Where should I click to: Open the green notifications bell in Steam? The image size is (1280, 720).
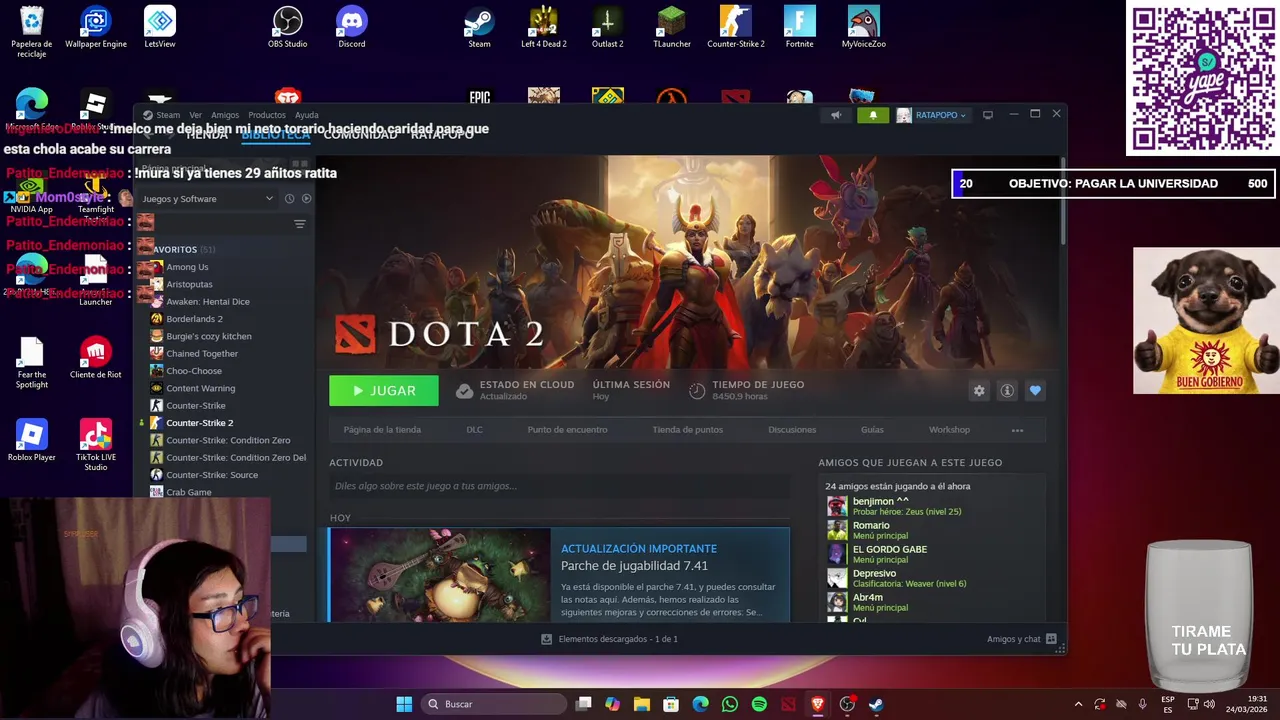[873, 115]
